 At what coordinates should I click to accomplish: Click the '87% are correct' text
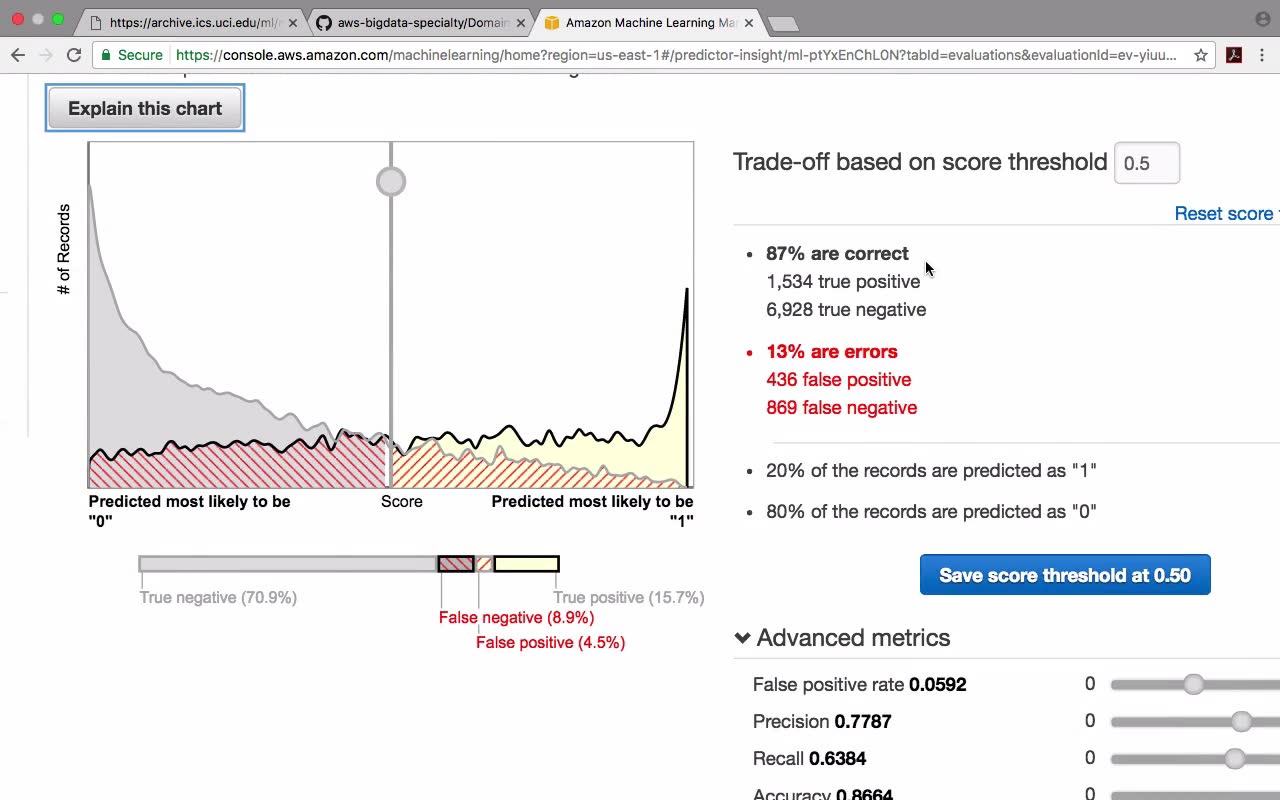[x=837, y=253]
